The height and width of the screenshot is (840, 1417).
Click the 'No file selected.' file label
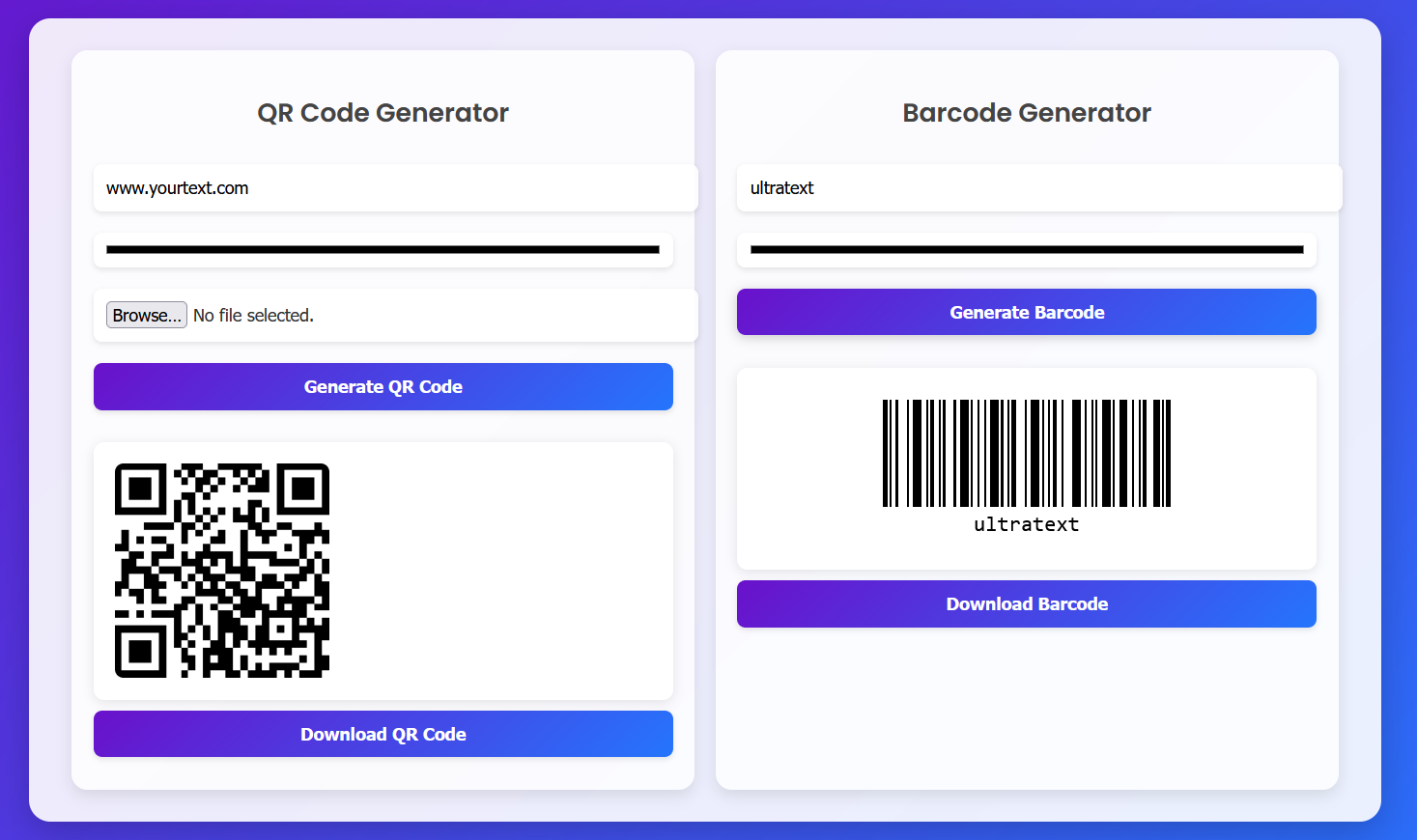(x=253, y=316)
